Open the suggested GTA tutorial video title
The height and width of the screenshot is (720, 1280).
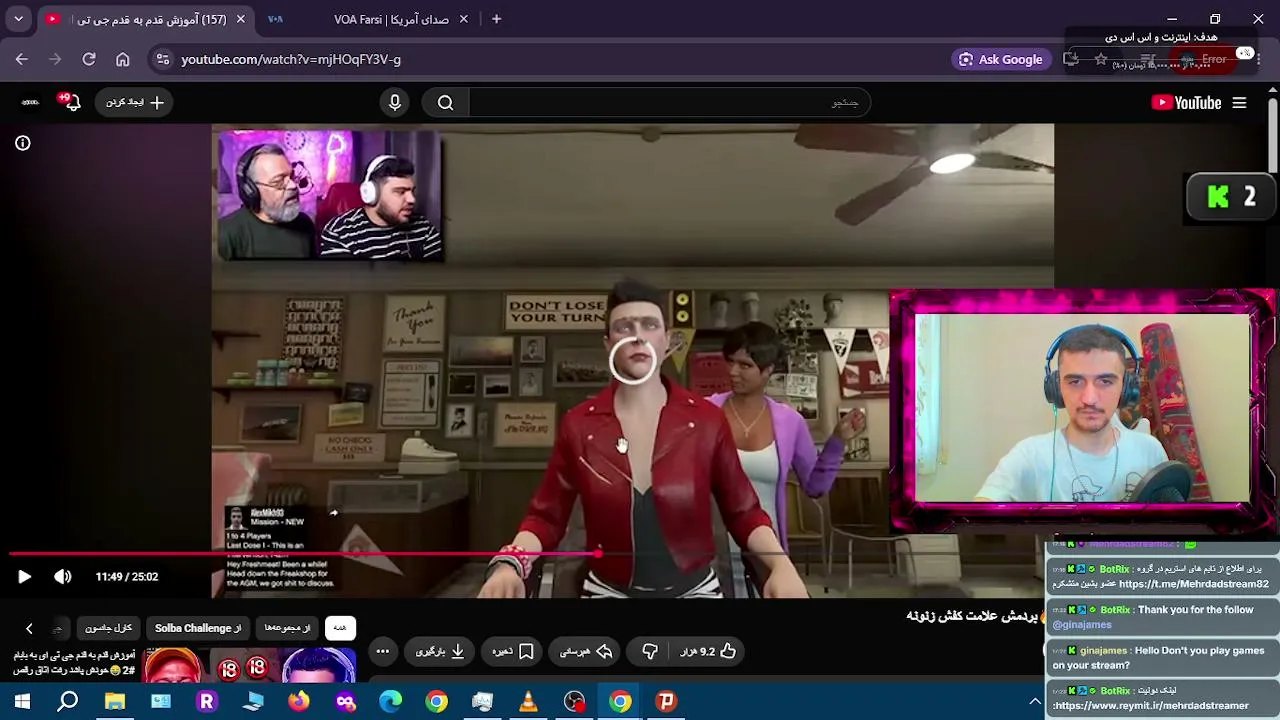(74, 663)
